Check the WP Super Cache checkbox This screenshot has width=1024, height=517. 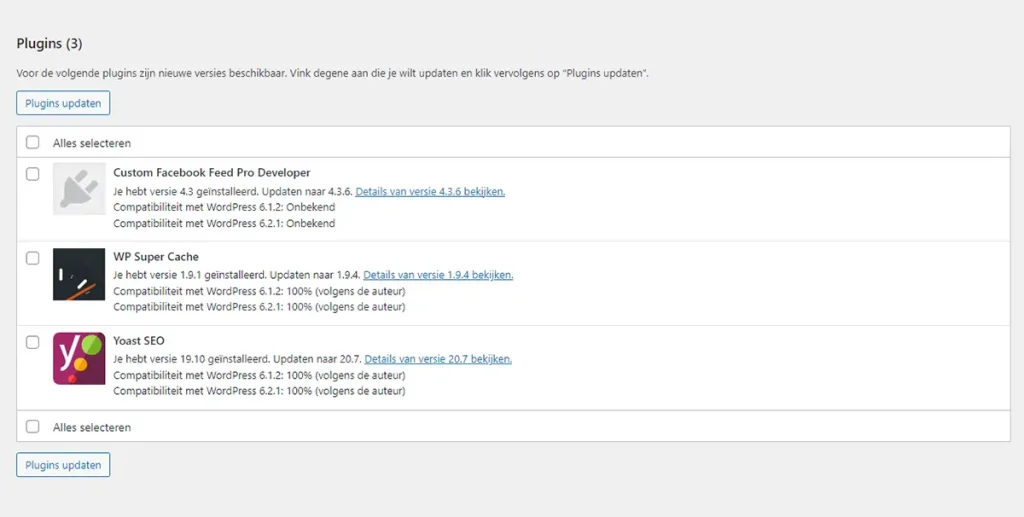pos(33,258)
